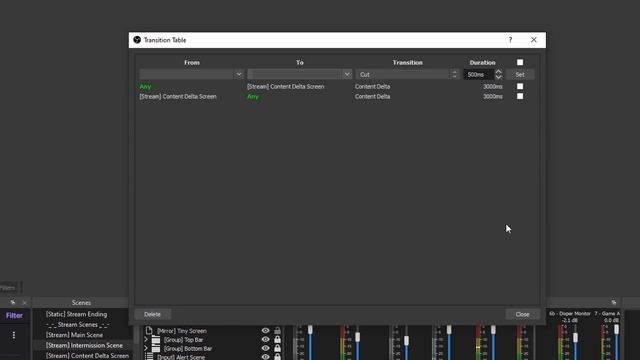The image size is (640, 360).
Task: Open the To scene dropdown
Action: point(299,74)
